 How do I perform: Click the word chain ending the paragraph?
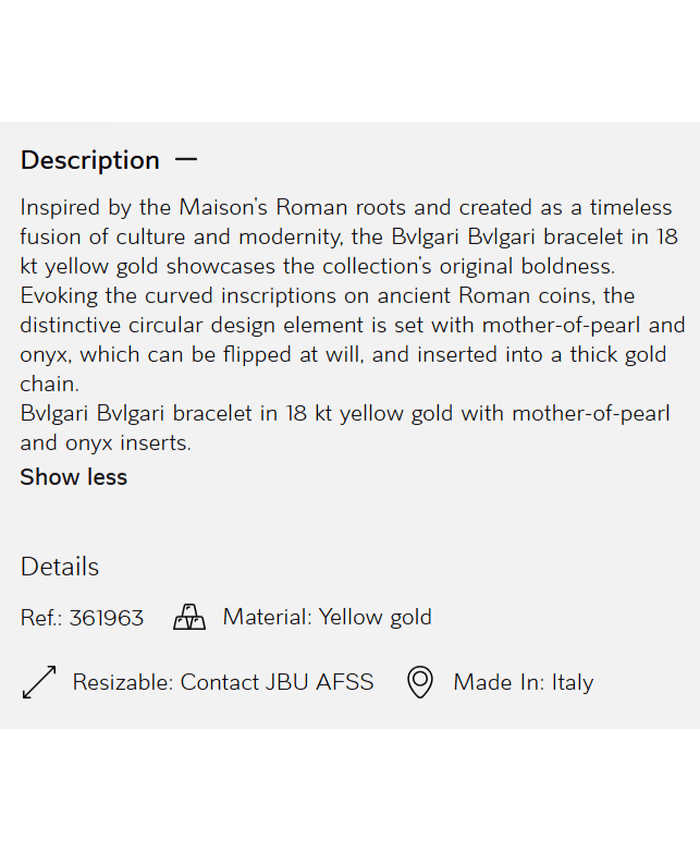[48, 384]
